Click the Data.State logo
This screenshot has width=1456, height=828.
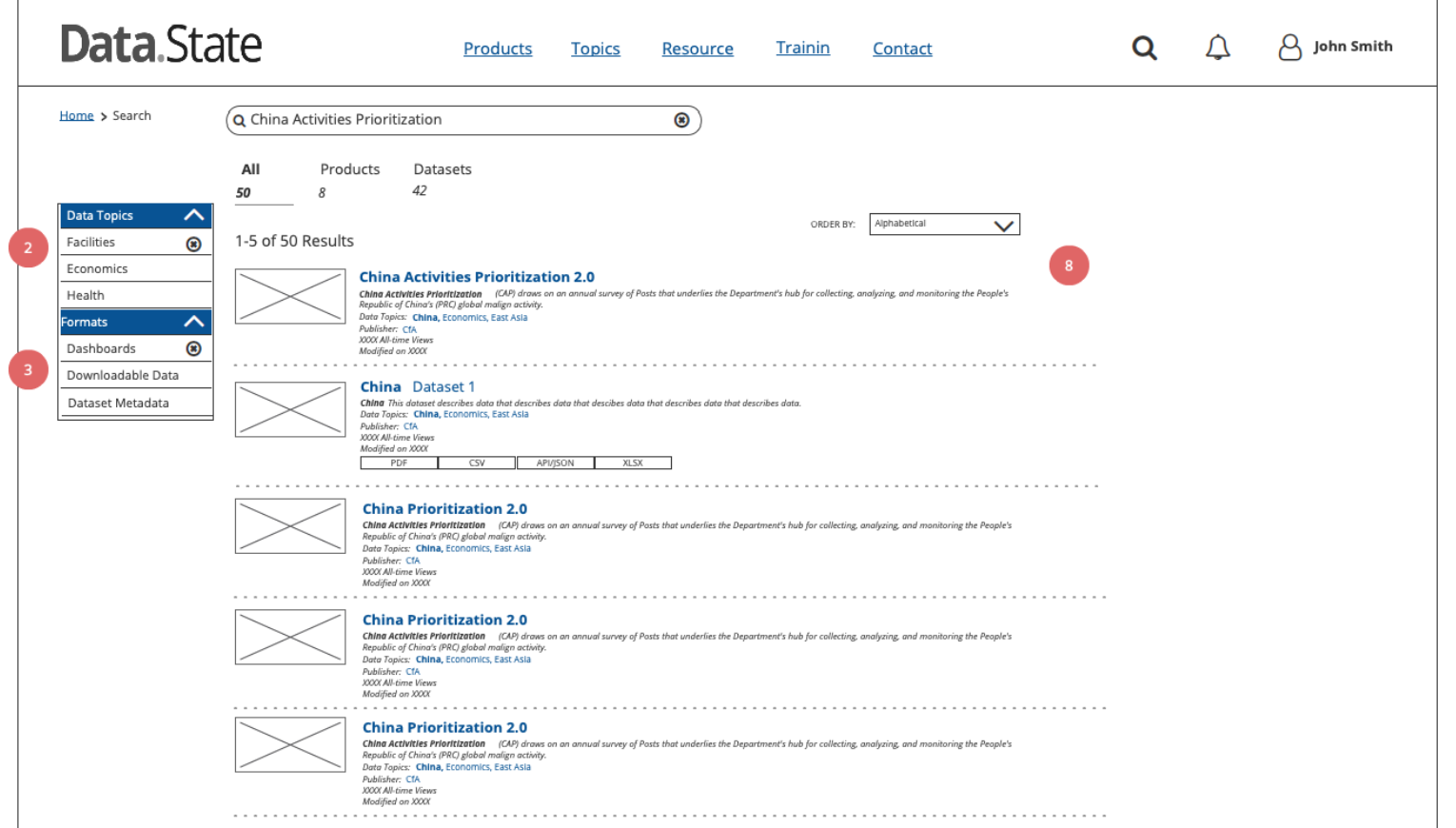tap(161, 43)
